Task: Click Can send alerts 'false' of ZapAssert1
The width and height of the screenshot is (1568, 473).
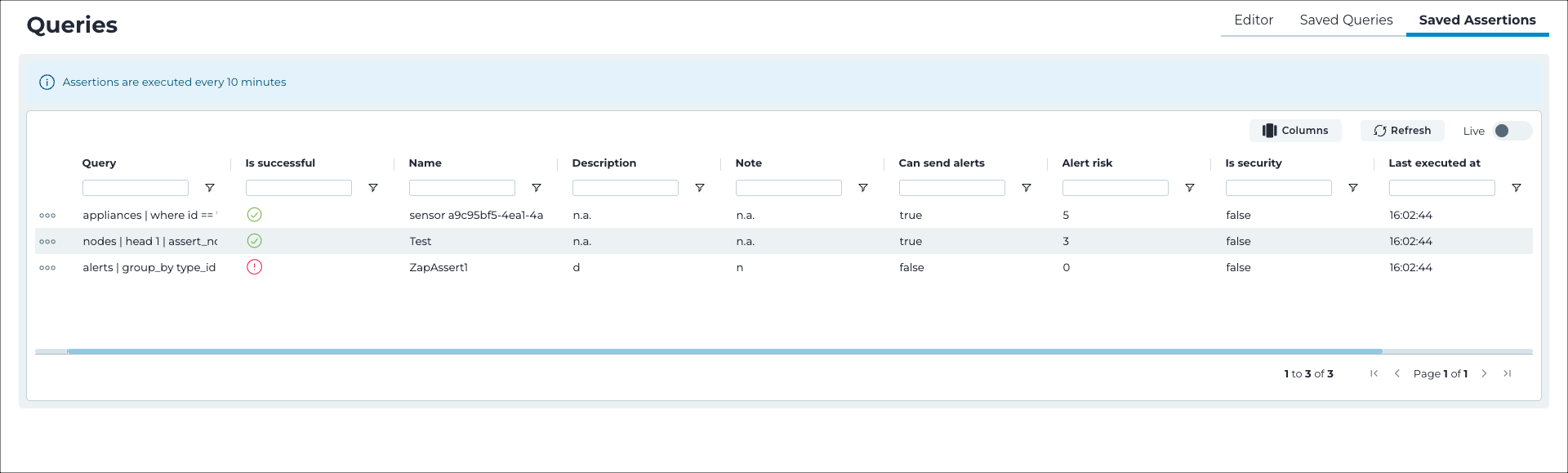Action: (911, 268)
